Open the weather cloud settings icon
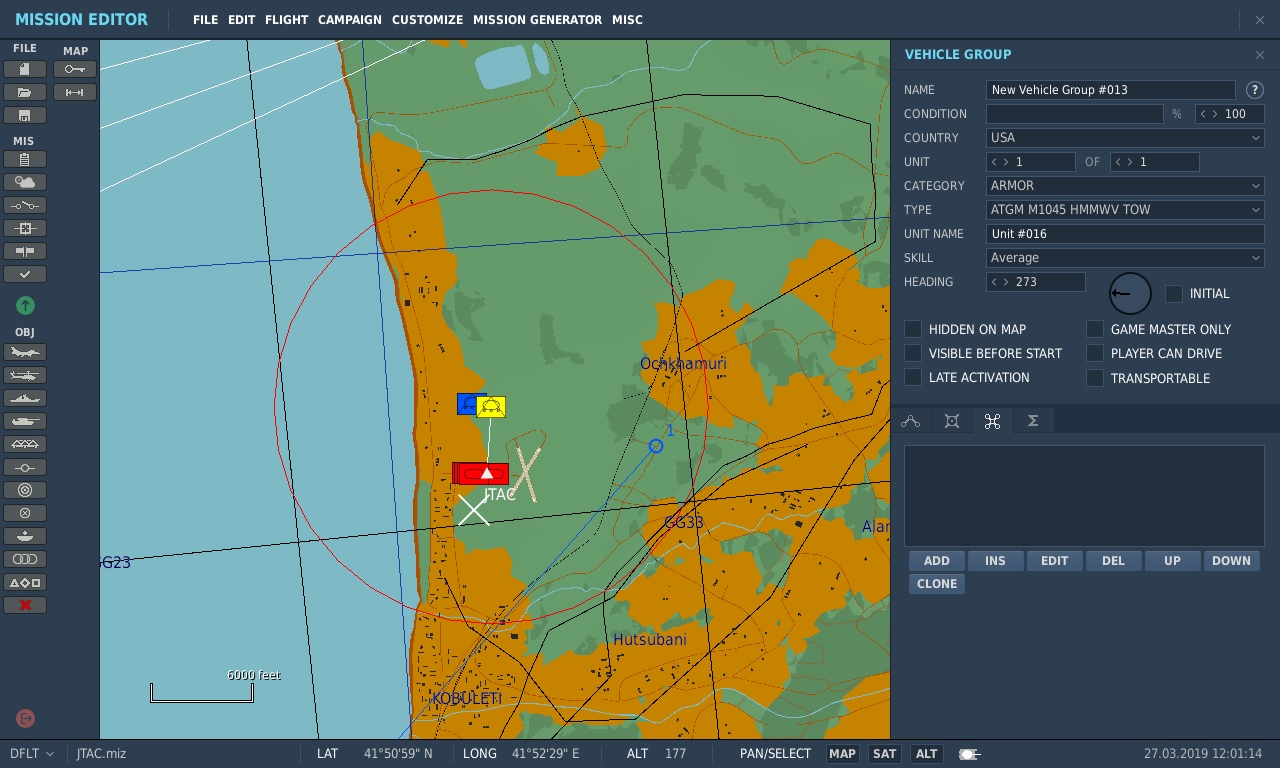1280x768 pixels. [25, 182]
